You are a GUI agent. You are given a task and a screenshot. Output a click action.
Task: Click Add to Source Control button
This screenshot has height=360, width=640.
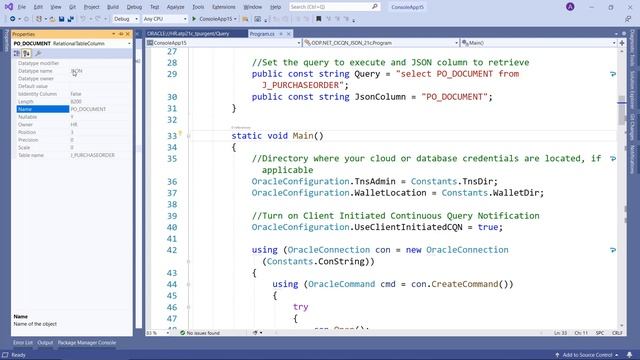pyautogui.click(x=587, y=355)
